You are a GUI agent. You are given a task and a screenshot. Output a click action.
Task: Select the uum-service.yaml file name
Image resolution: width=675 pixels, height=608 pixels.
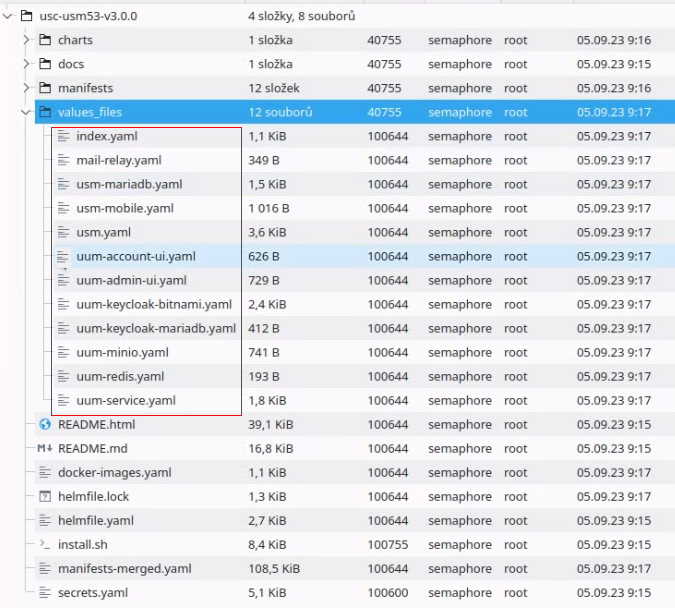tap(126, 401)
